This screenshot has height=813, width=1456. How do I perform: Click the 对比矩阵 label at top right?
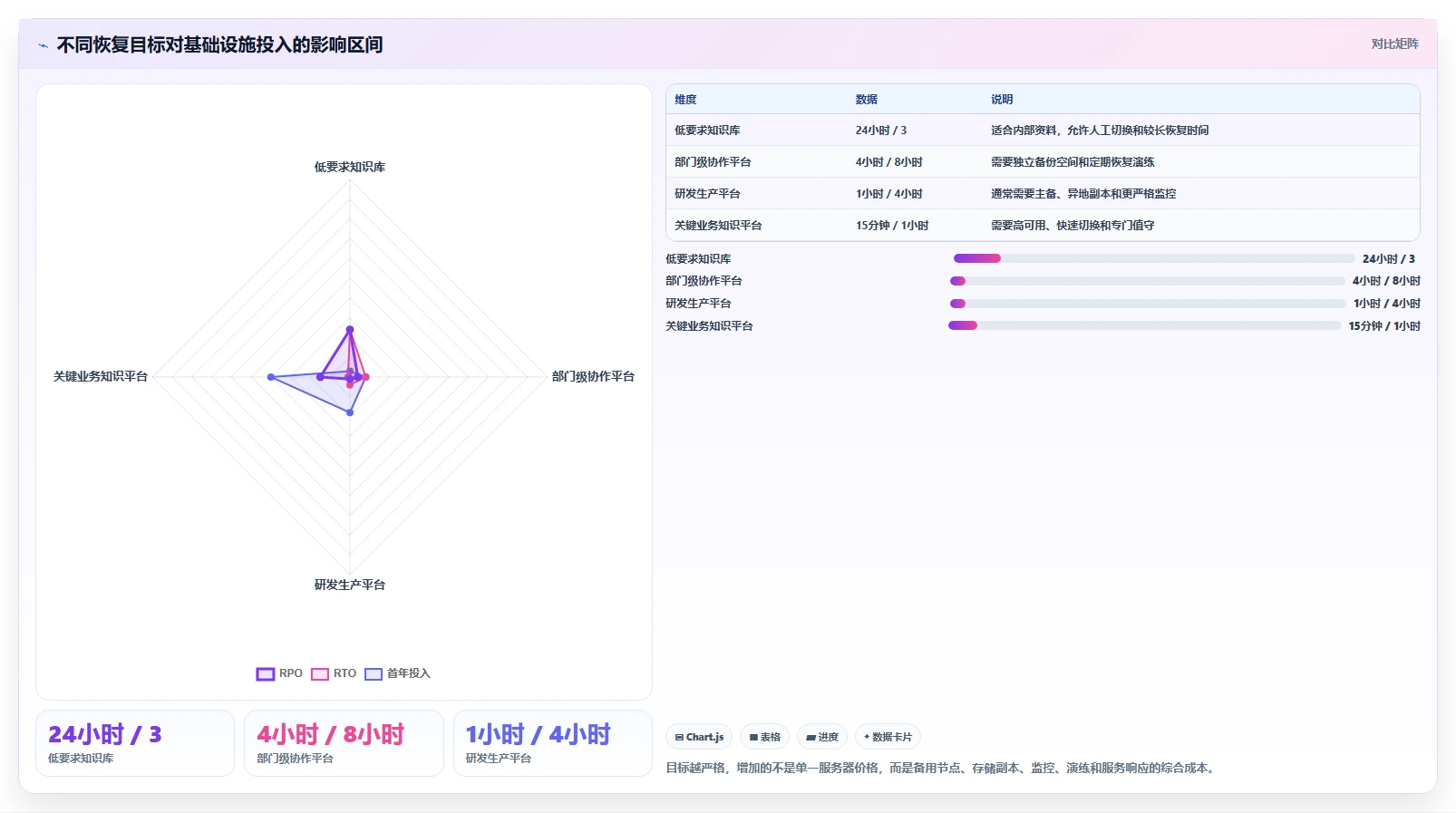pyautogui.click(x=1394, y=44)
